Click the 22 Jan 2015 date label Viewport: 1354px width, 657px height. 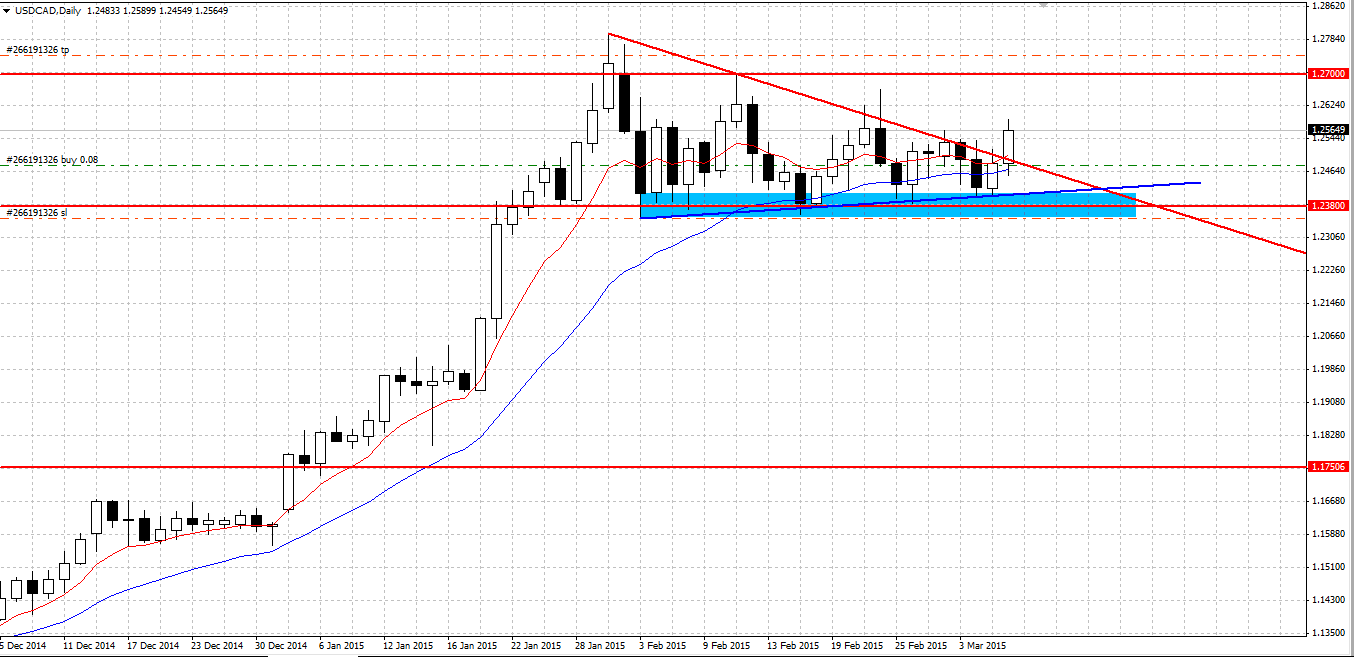[536, 646]
